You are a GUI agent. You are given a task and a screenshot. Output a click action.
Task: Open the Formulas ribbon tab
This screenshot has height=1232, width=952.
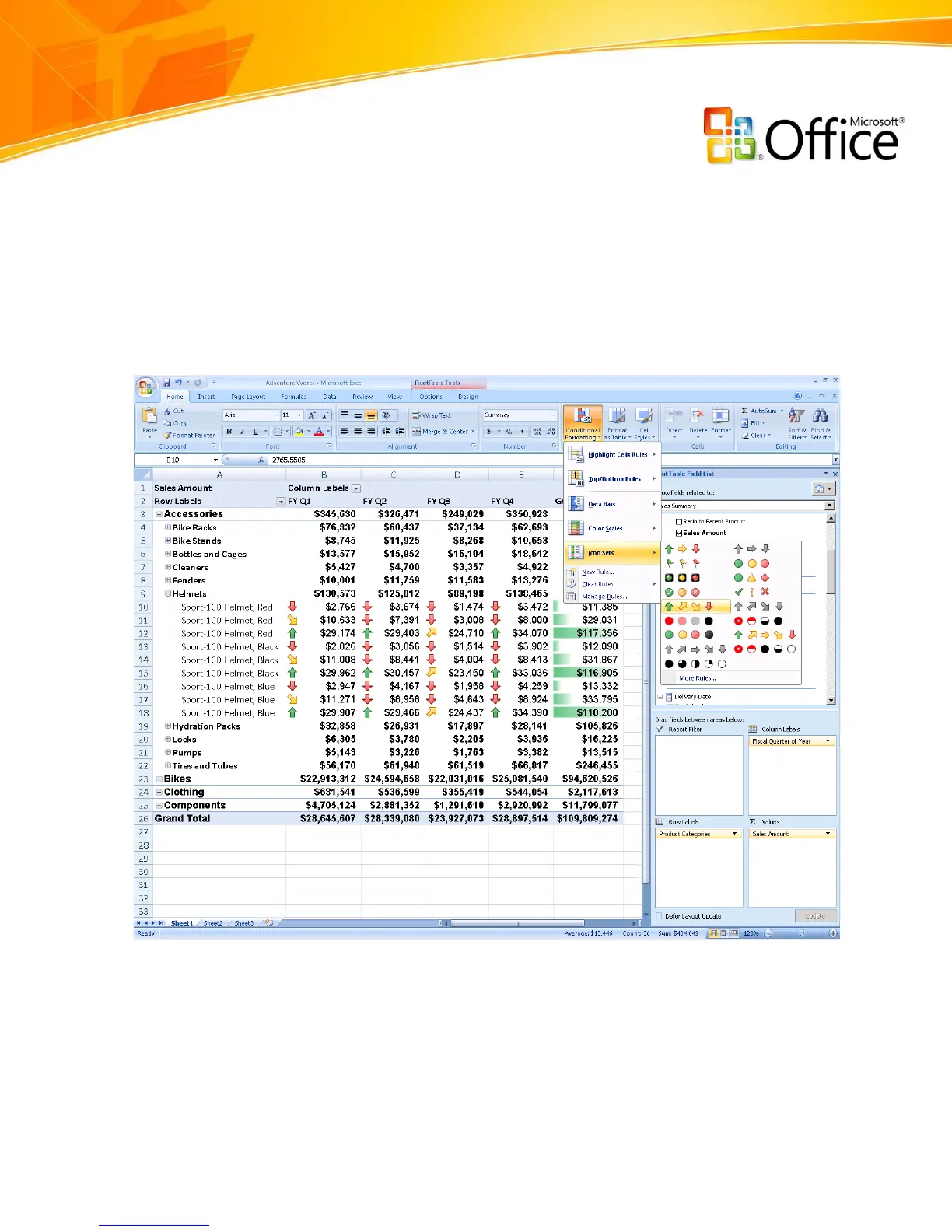pyautogui.click(x=294, y=397)
